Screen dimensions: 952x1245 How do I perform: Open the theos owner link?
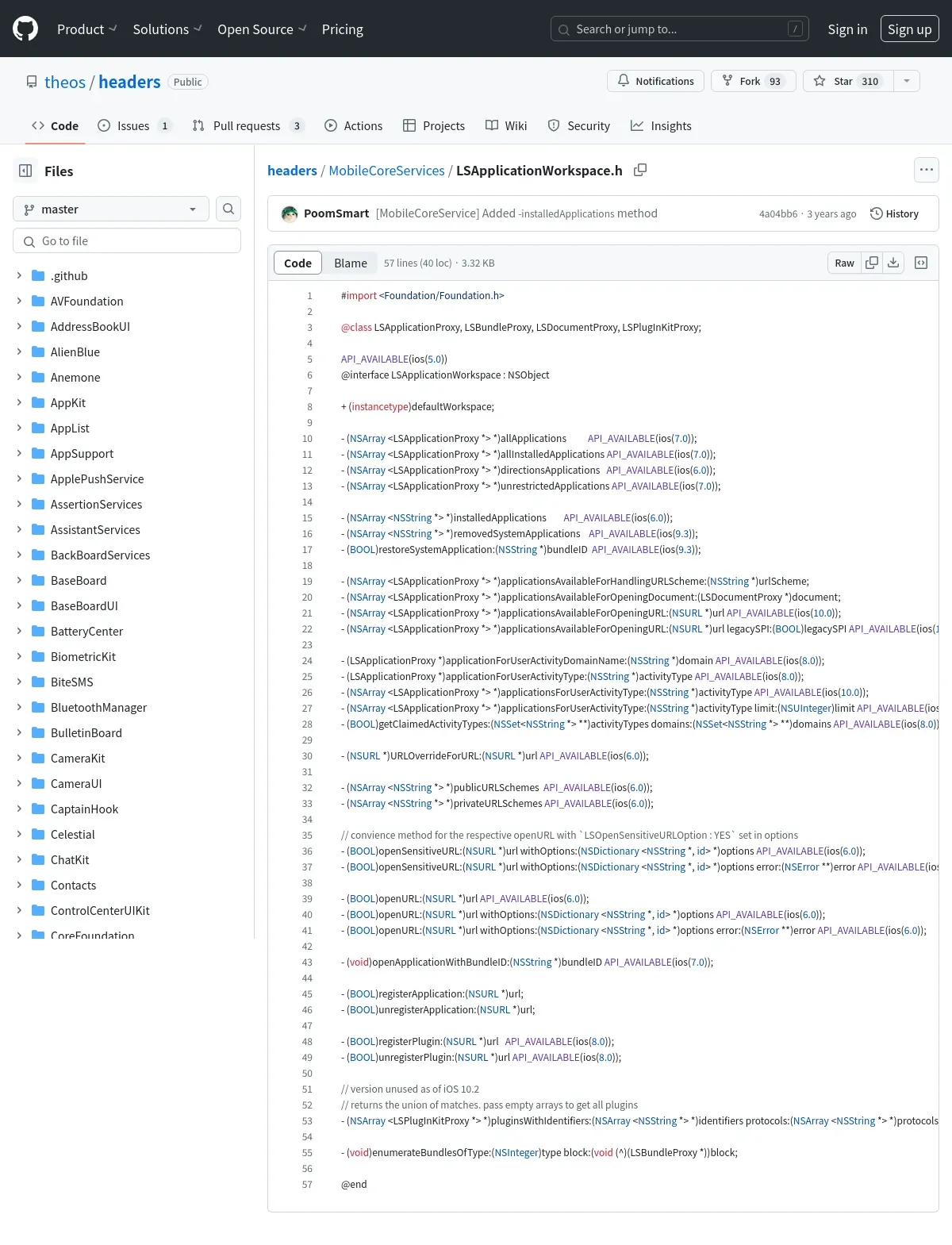coord(65,82)
